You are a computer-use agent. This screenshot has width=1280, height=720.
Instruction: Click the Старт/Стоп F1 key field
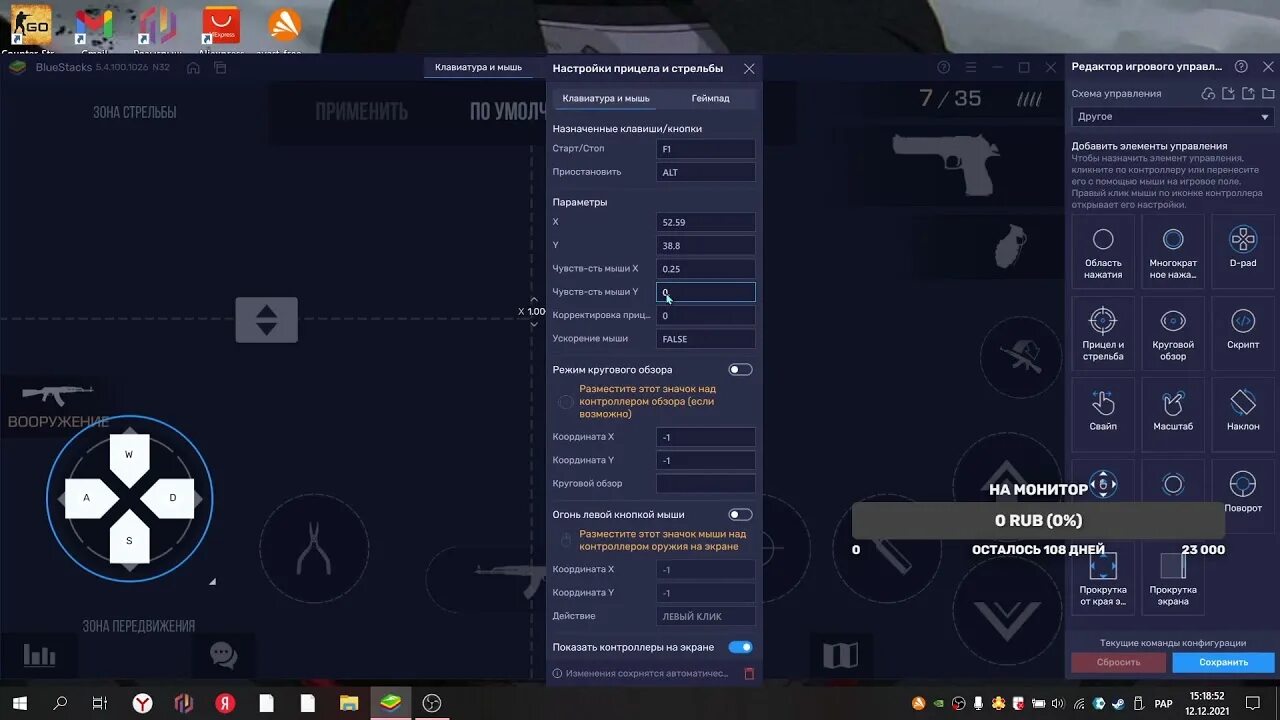[x=705, y=149]
